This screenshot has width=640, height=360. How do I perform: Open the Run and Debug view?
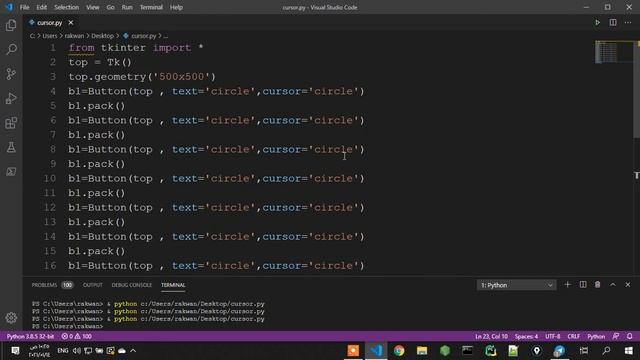11,98
